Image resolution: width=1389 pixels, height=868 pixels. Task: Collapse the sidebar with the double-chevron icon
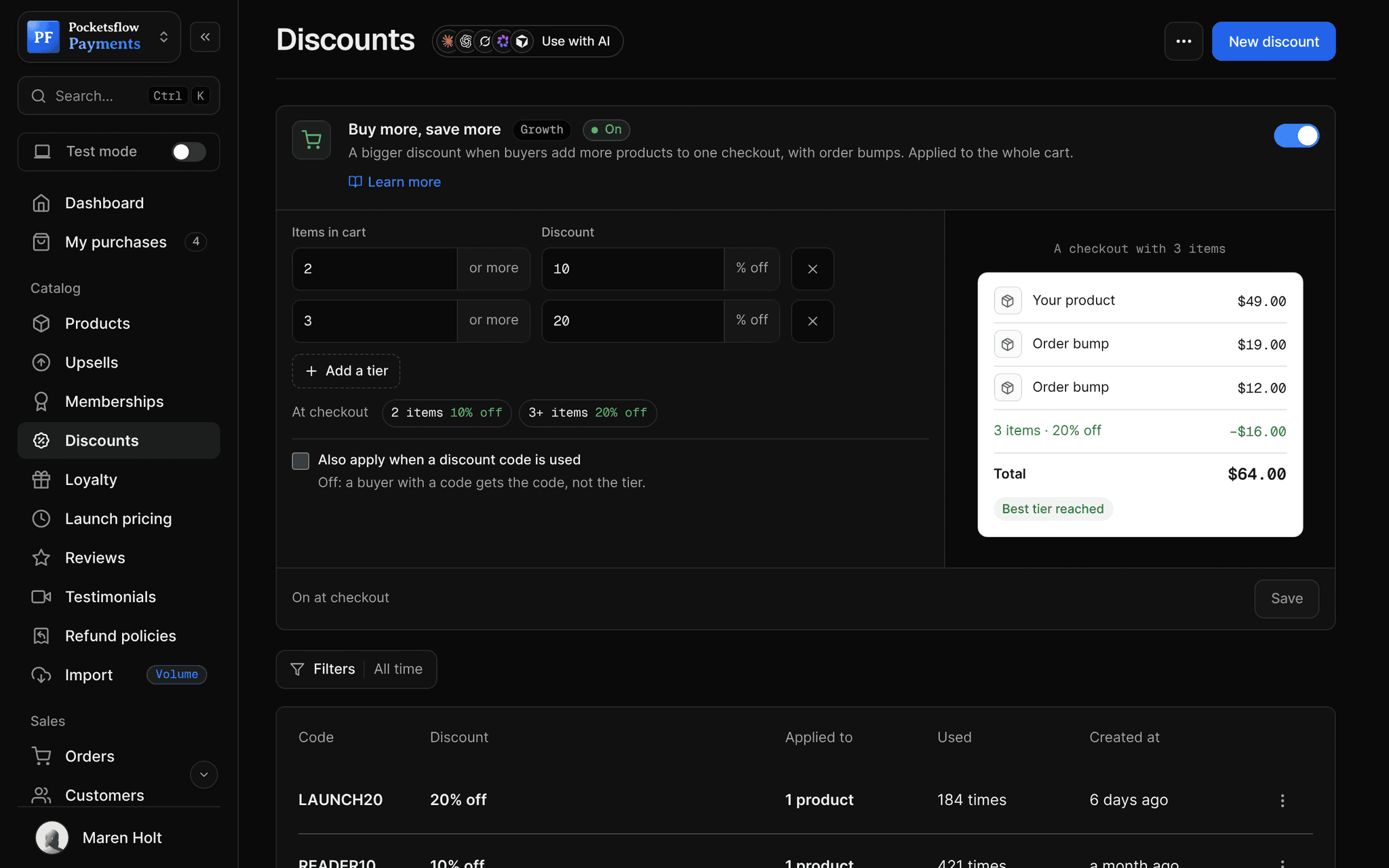205,37
